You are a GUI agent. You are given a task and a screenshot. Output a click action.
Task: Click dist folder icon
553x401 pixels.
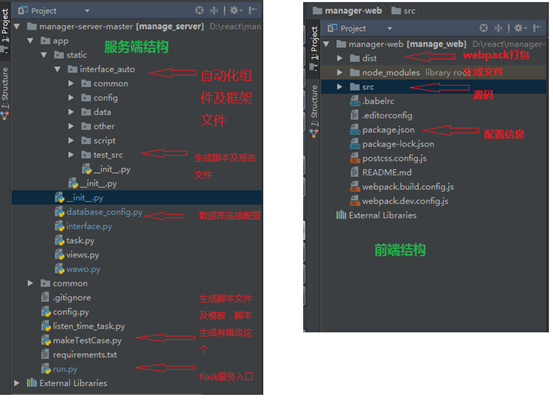click(355, 58)
